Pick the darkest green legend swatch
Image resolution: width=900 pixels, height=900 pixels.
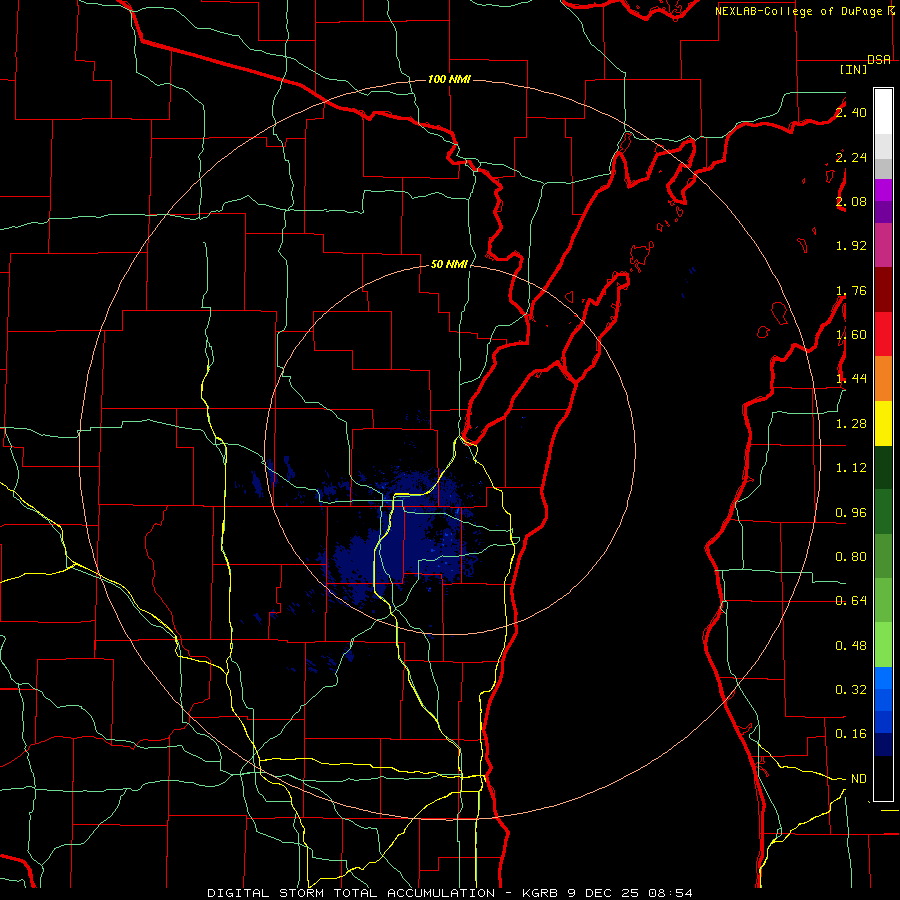tap(883, 468)
